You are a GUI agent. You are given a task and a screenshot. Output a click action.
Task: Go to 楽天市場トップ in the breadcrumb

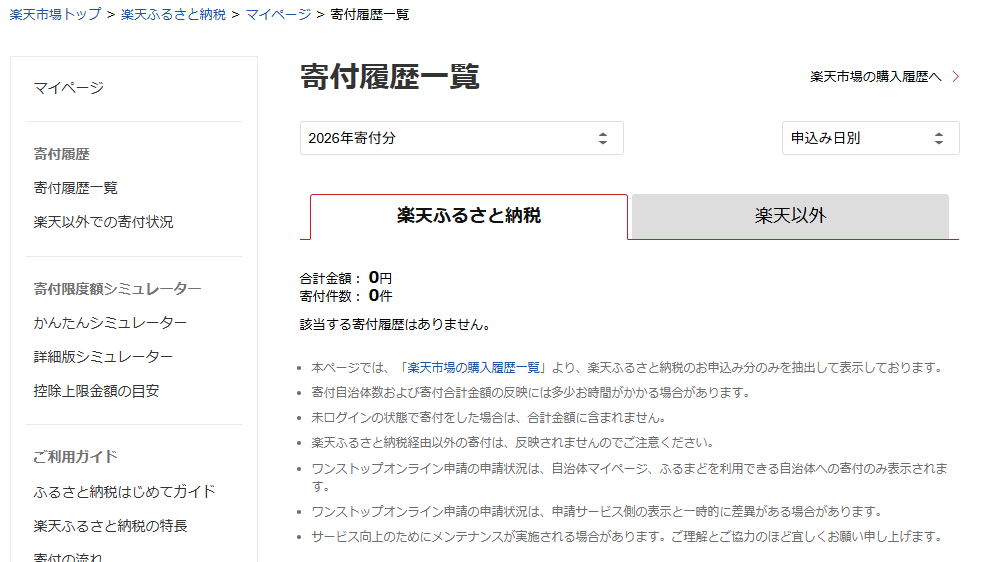[x=55, y=14]
